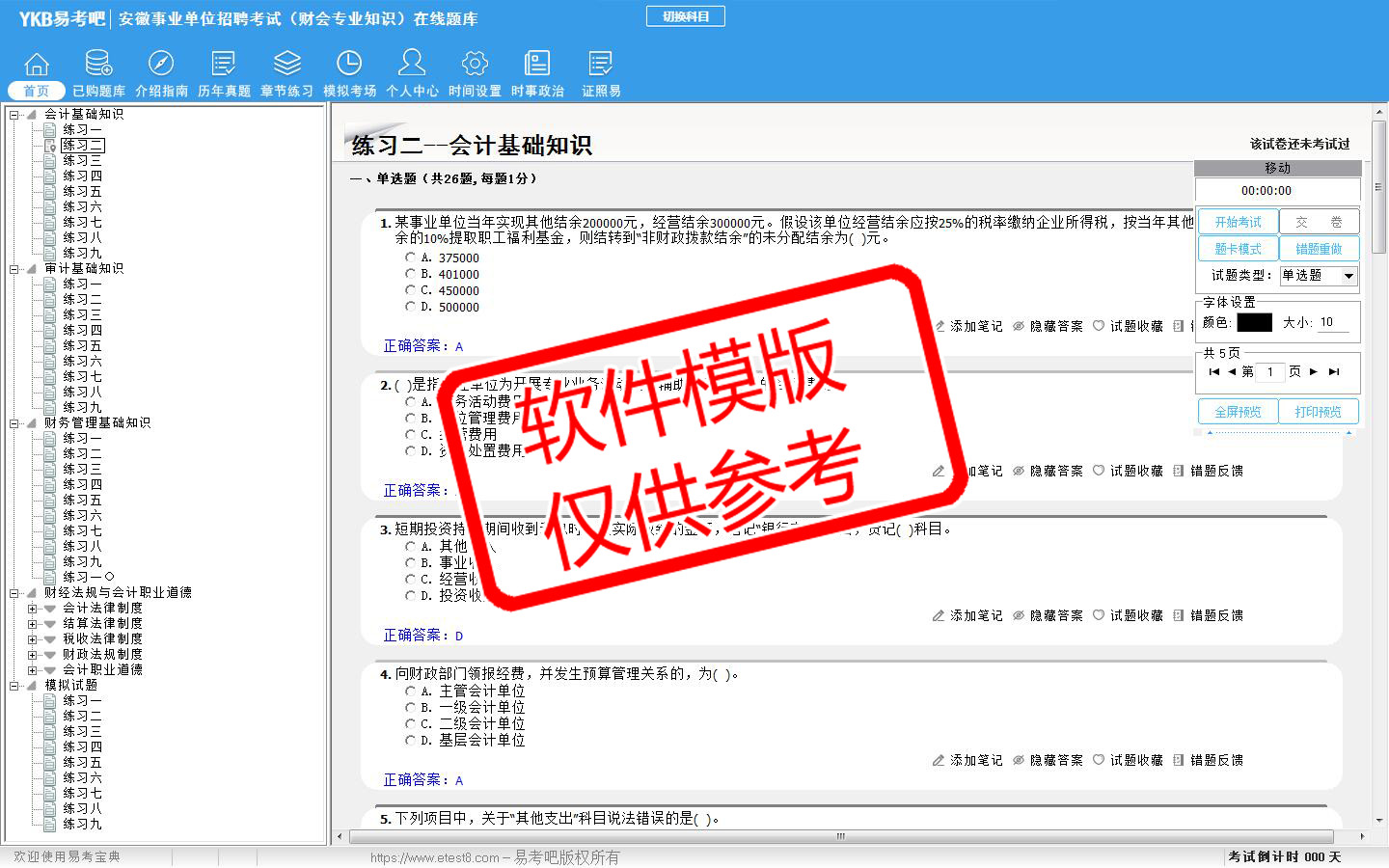Open 章节练习 chapter practice icon
Viewport: 1389px width, 868px height.
[x=286, y=65]
